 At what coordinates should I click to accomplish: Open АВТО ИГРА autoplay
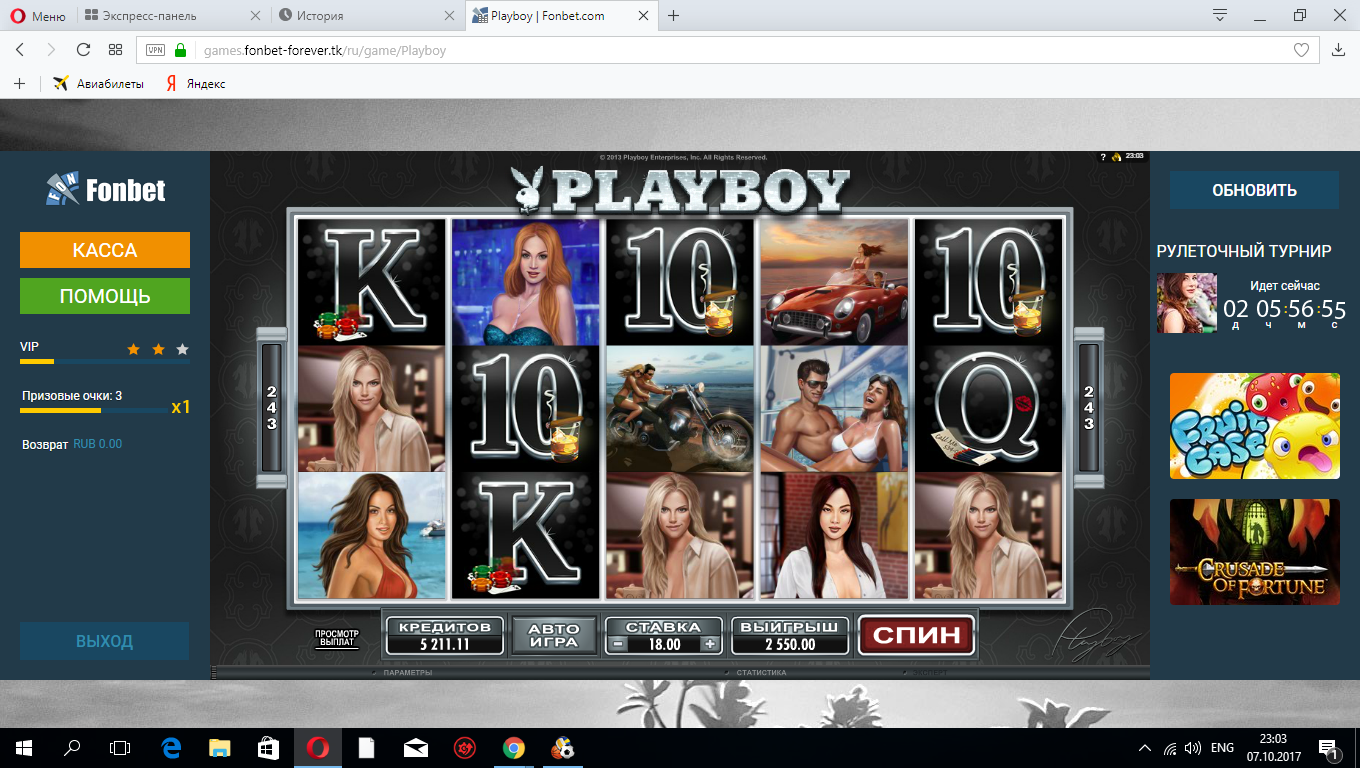554,635
